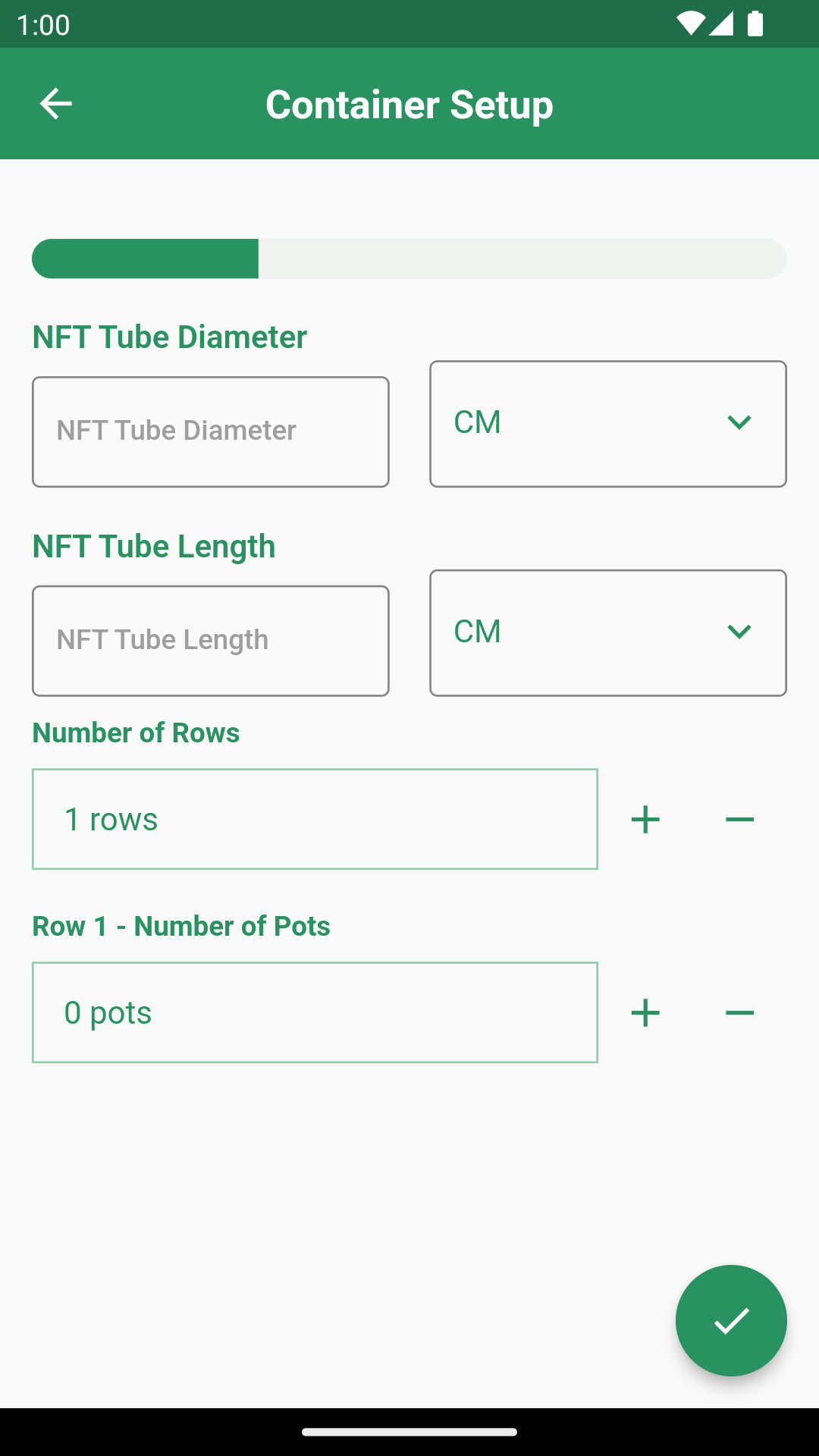
Task: Increase number of rows with plus
Action: (645, 820)
